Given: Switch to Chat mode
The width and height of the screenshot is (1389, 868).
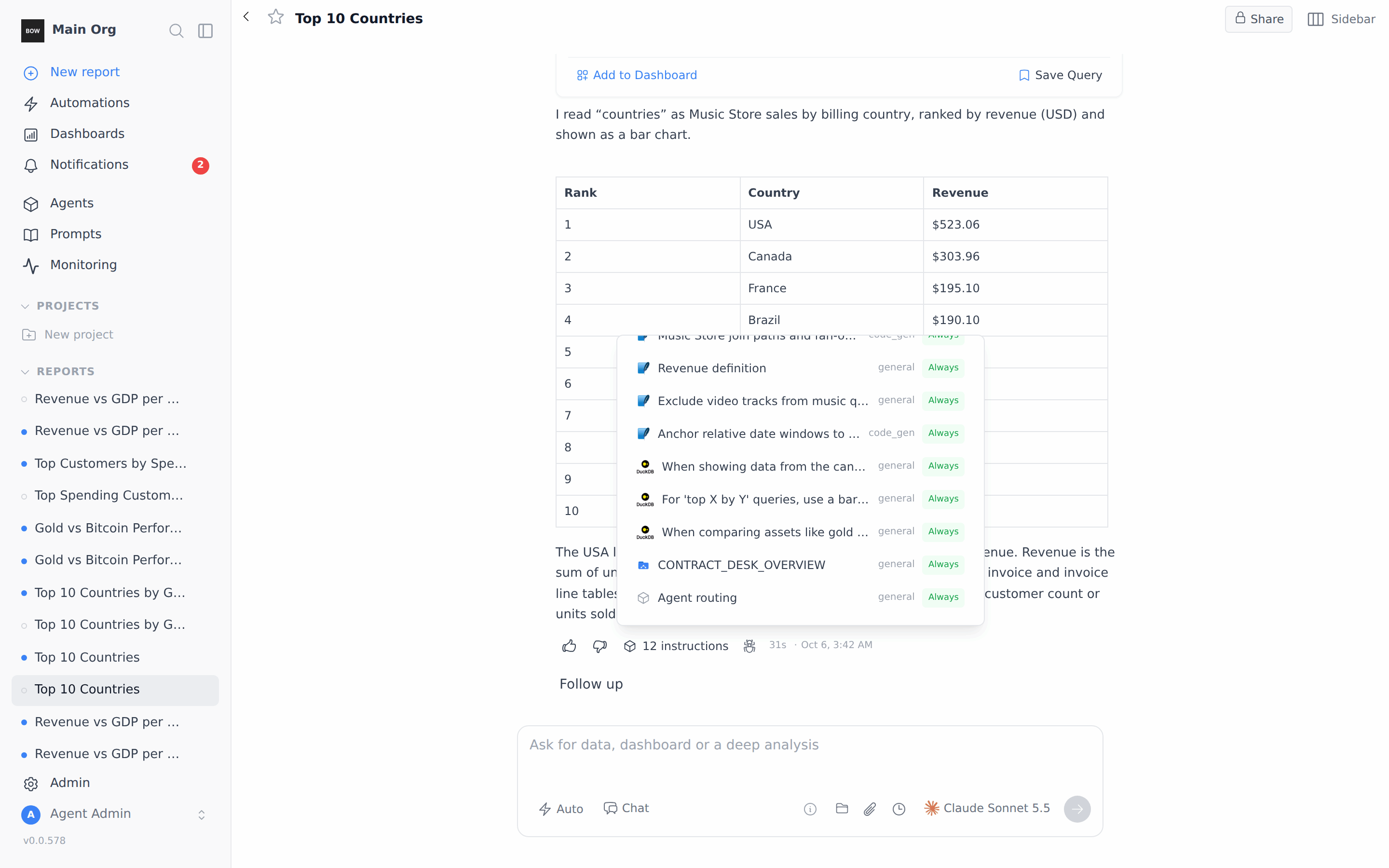Looking at the screenshot, I should tap(626, 808).
